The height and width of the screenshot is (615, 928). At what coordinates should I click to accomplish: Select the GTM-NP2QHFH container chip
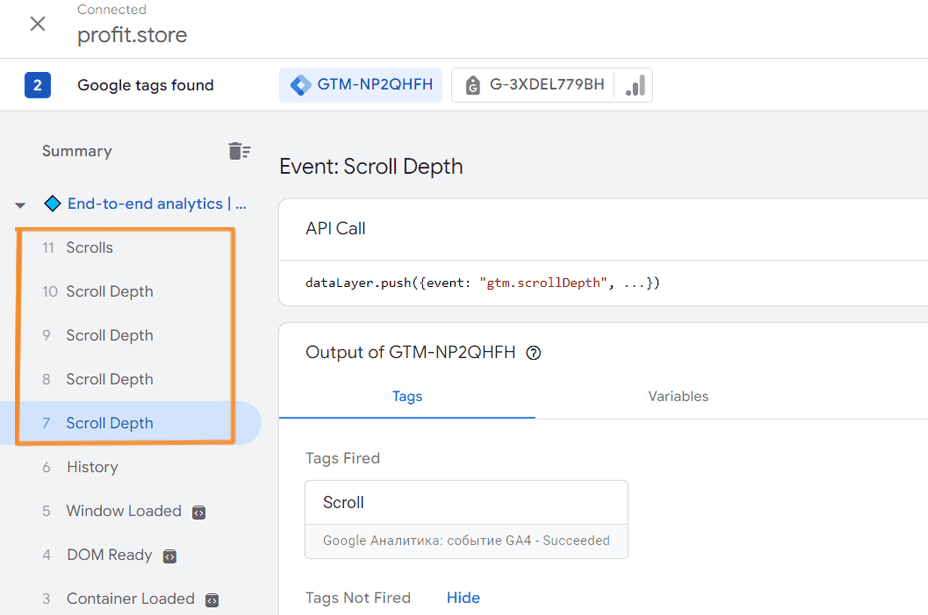coord(360,85)
